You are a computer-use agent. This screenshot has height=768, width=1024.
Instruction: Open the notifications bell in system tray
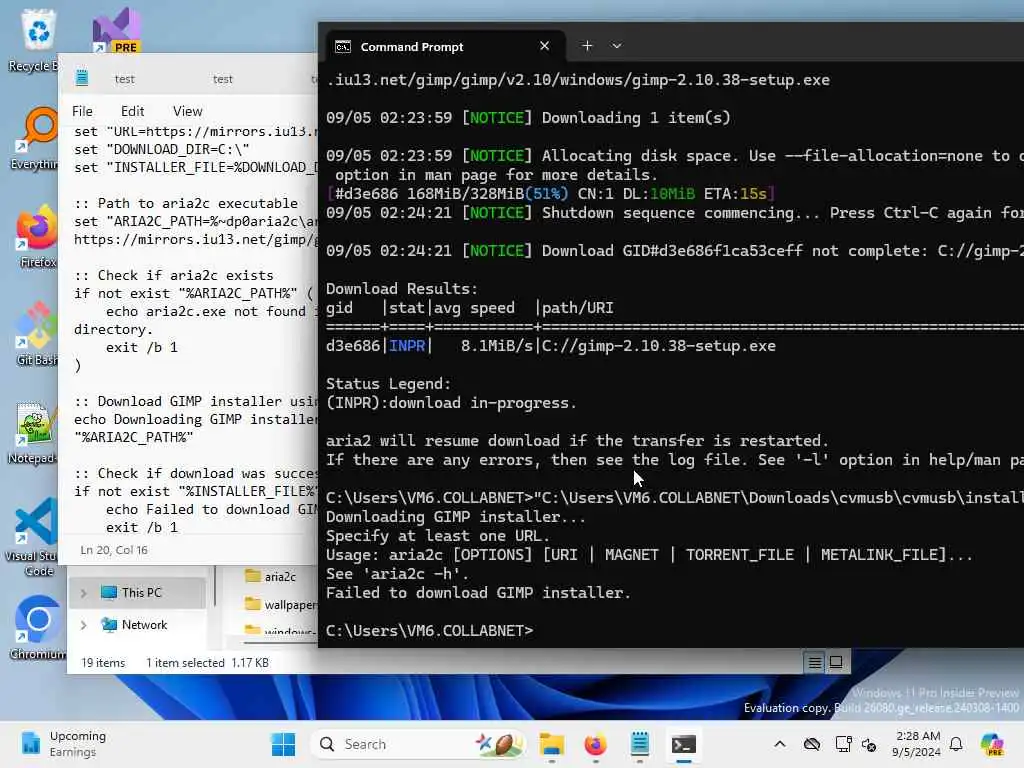[x=956, y=744]
